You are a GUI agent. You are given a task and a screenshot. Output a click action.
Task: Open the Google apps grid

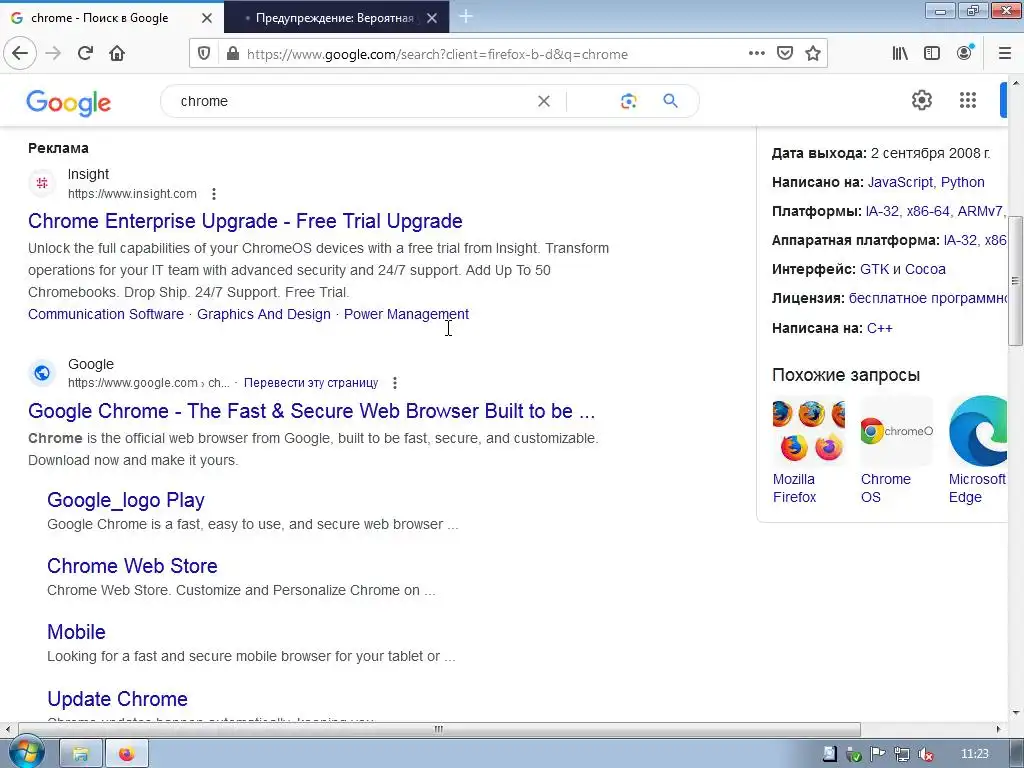point(968,100)
